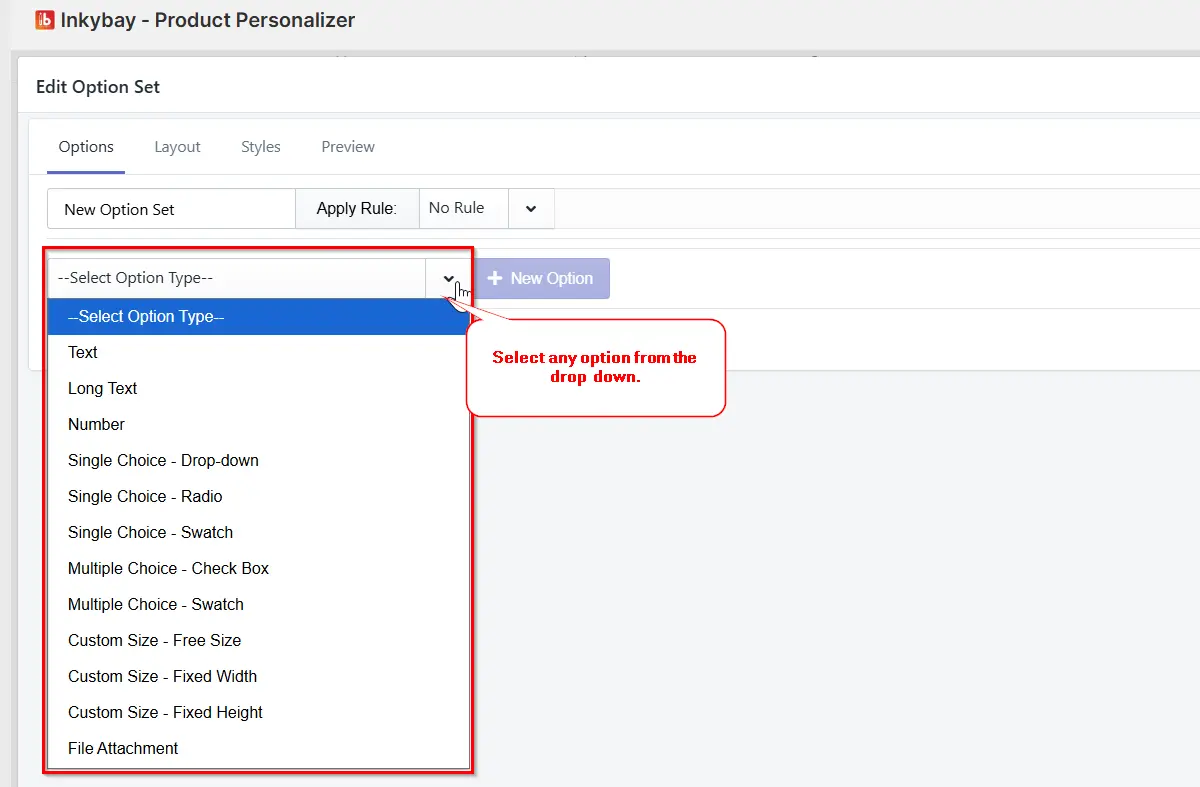Click the Apply Rule label
The height and width of the screenshot is (787, 1200).
tap(356, 209)
